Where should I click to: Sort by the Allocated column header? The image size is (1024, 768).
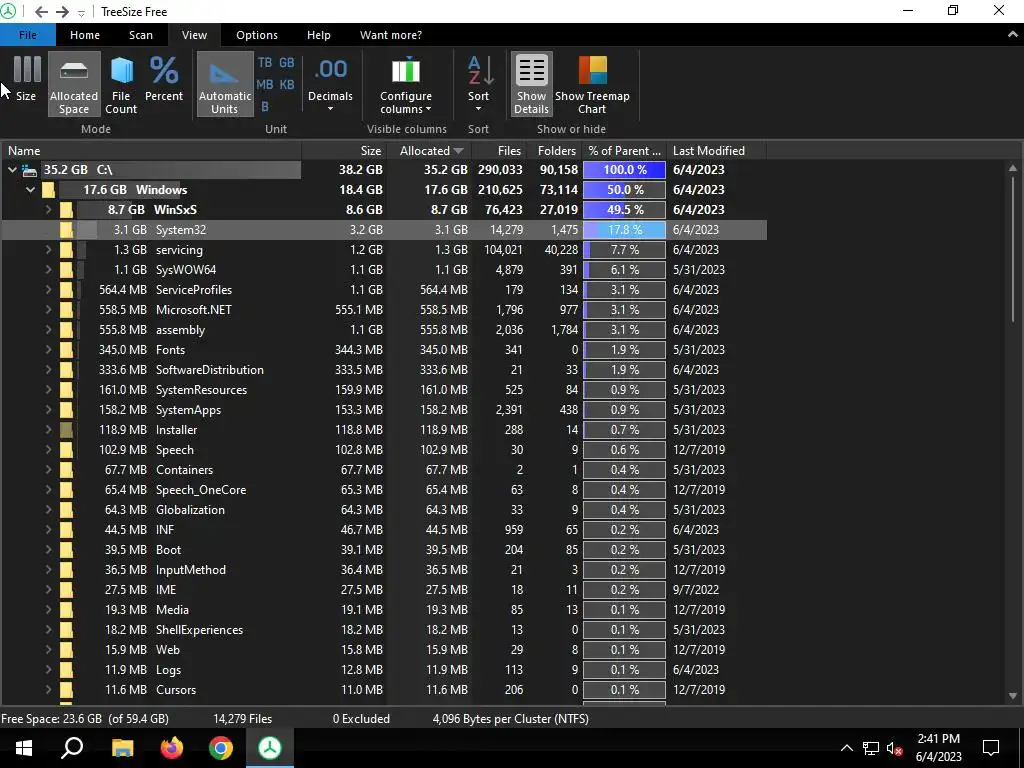(429, 151)
